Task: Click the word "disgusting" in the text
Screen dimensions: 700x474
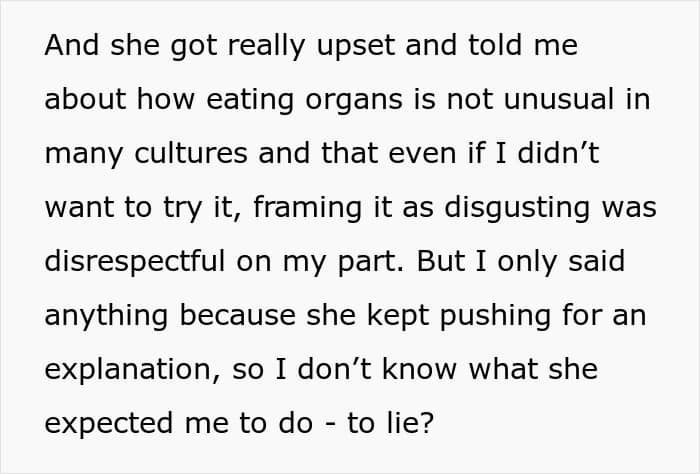Action: tap(517, 208)
